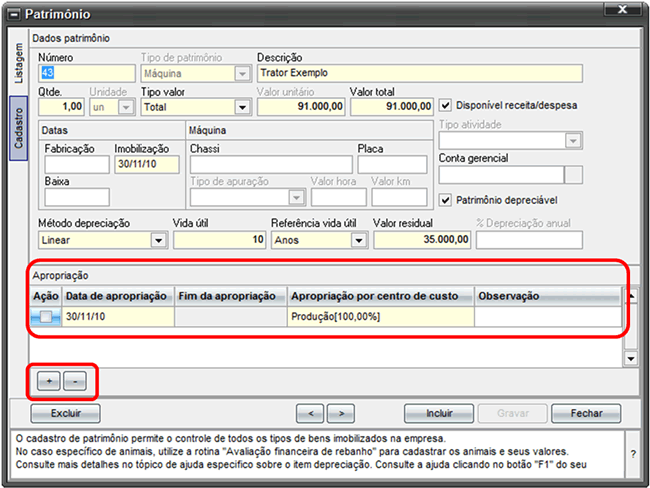The image size is (650, 488).
Task: Click the minus button to remove appropriation
Action: (75, 381)
